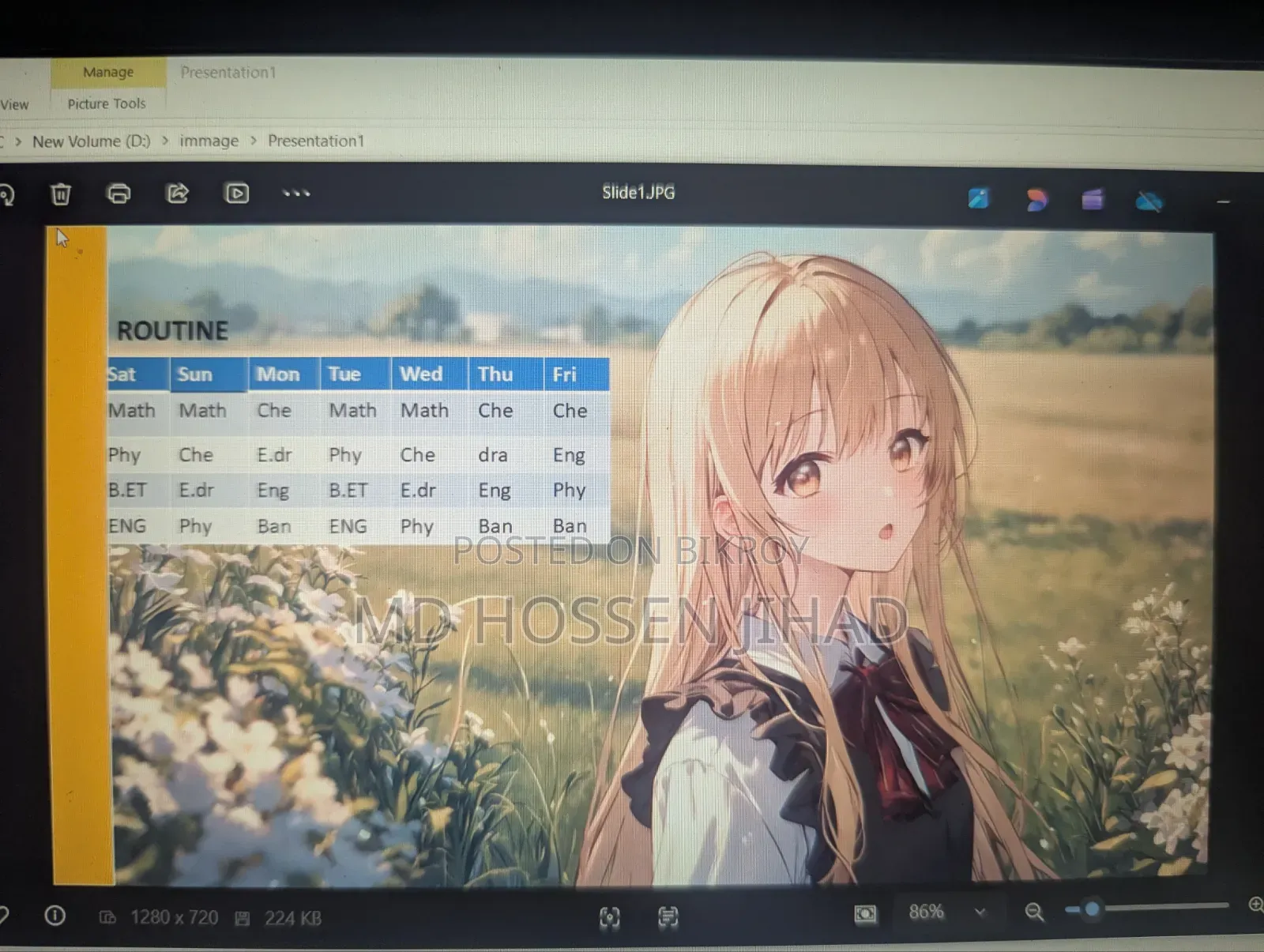The height and width of the screenshot is (952, 1264).
Task: Open the View tab in File Explorer
Action: [14, 104]
